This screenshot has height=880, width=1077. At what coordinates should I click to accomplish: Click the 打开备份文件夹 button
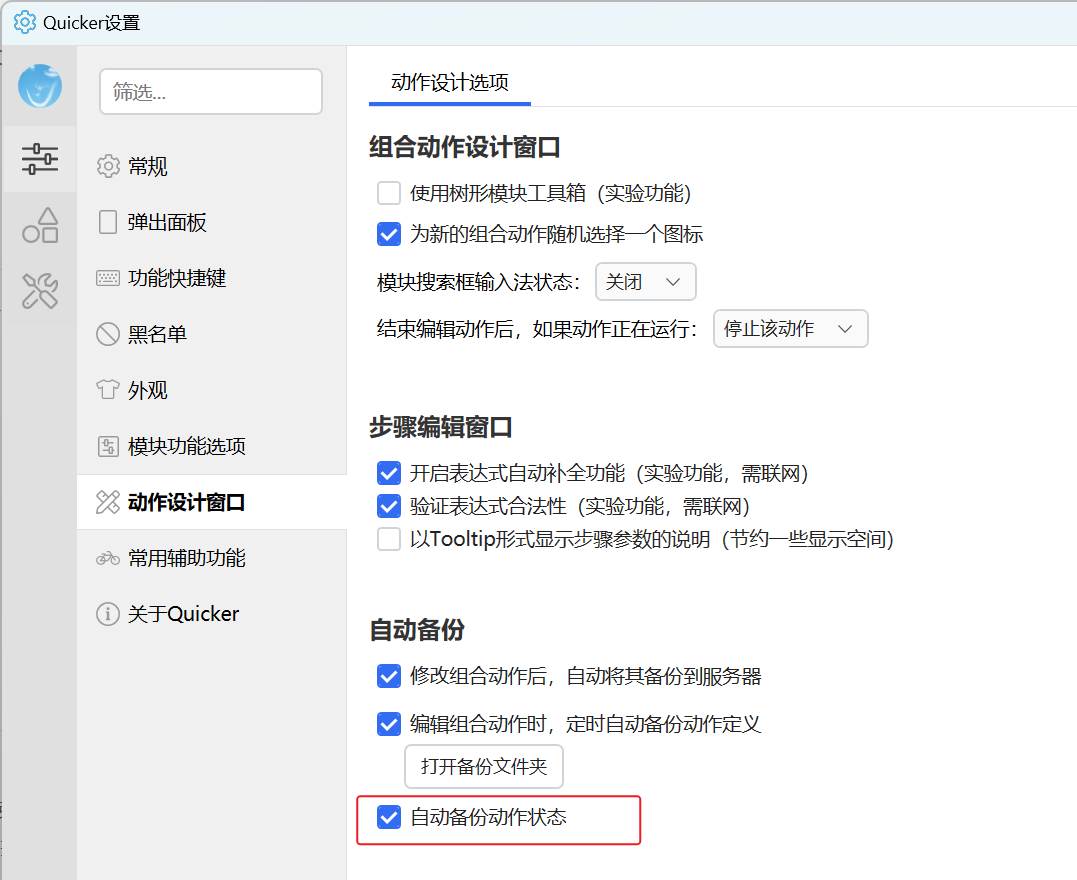(484, 767)
